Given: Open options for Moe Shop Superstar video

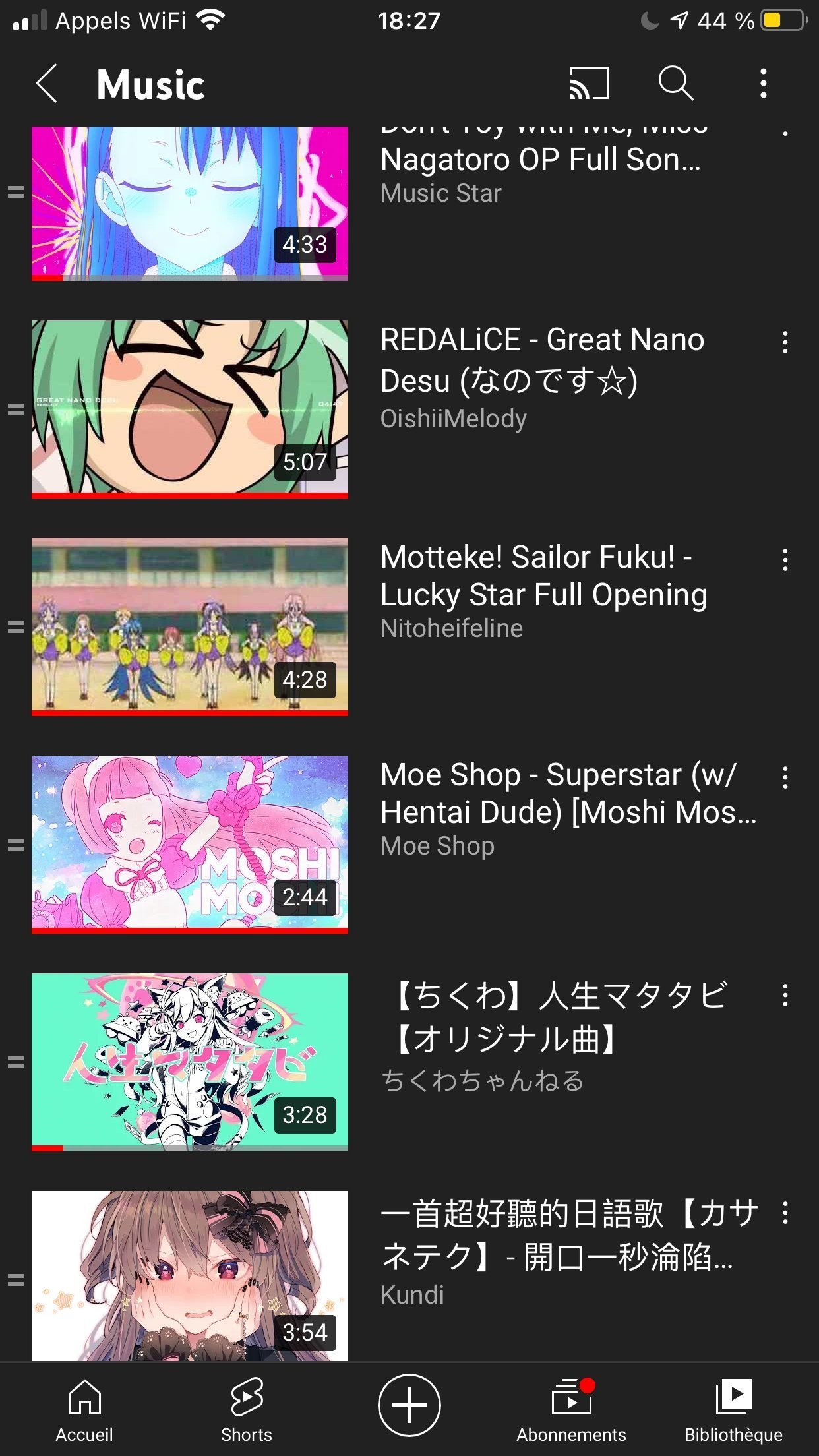Looking at the screenshot, I should click(785, 777).
